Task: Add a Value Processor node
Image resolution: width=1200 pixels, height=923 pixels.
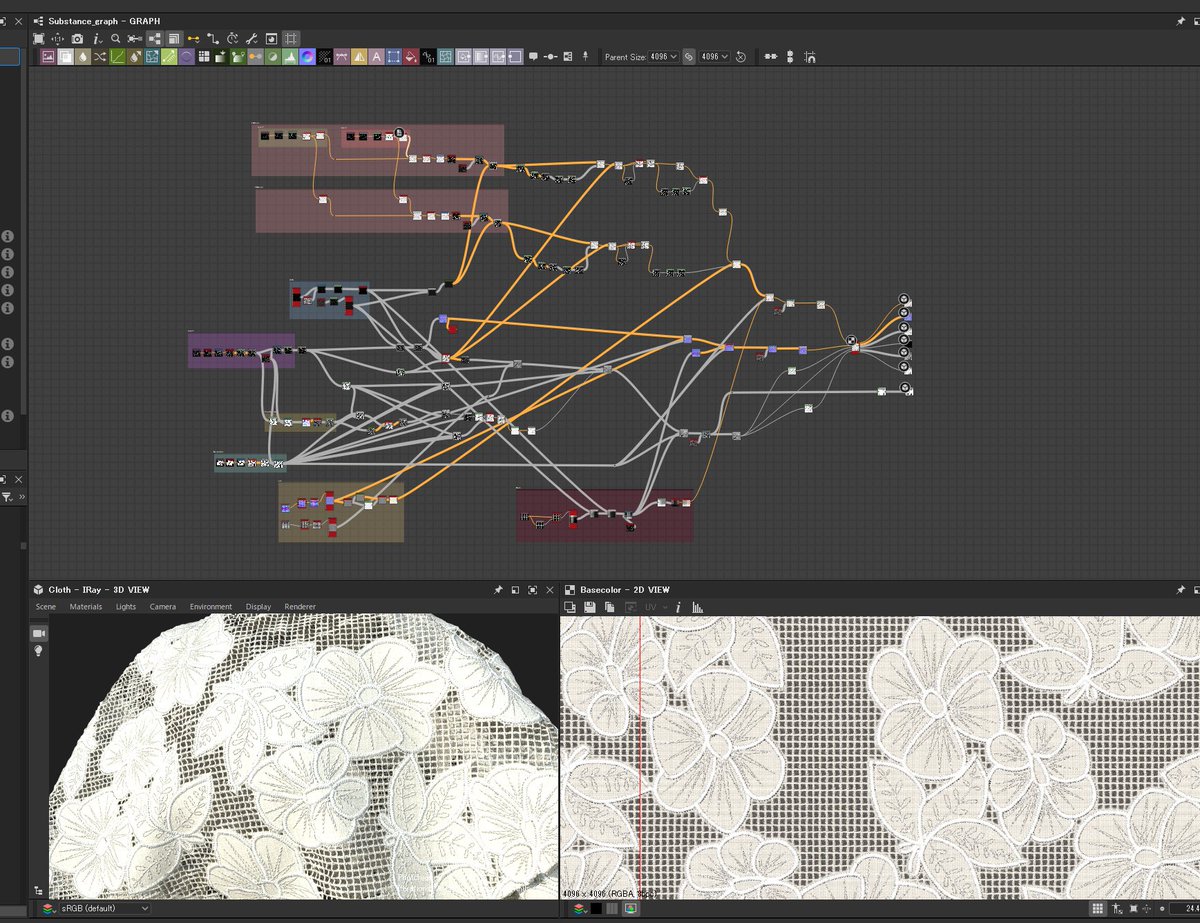Action: tap(429, 57)
